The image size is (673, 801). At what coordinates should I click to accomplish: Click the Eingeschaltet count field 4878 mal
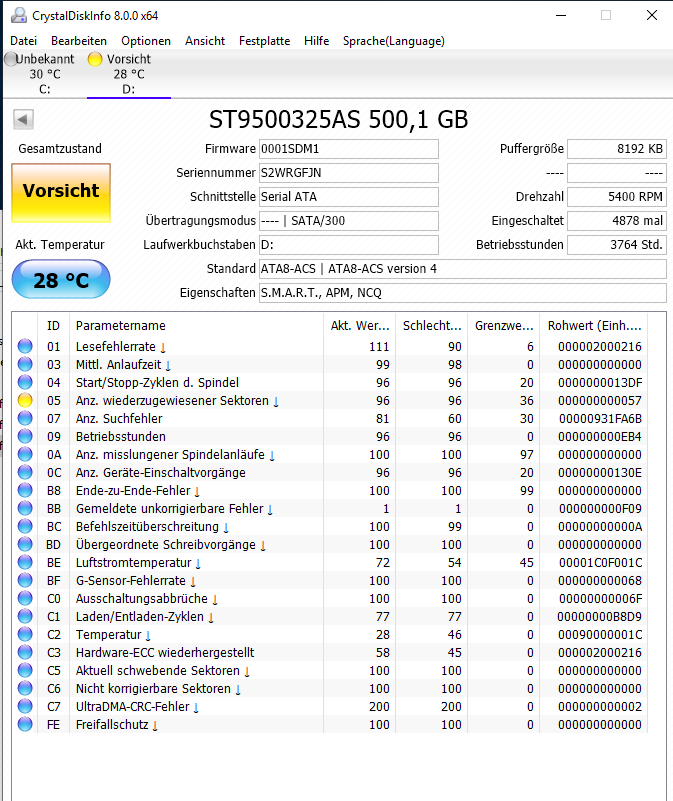[x=617, y=221]
